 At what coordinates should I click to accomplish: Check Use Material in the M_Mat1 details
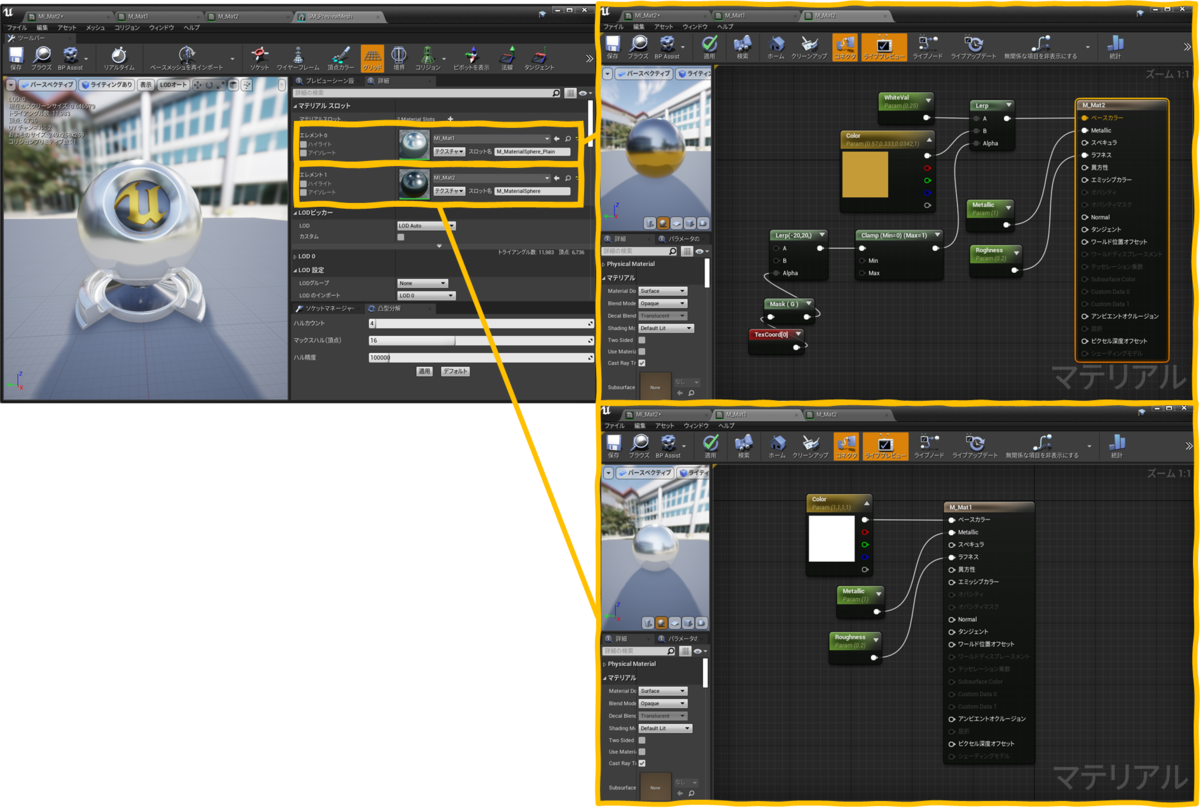click(642, 752)
